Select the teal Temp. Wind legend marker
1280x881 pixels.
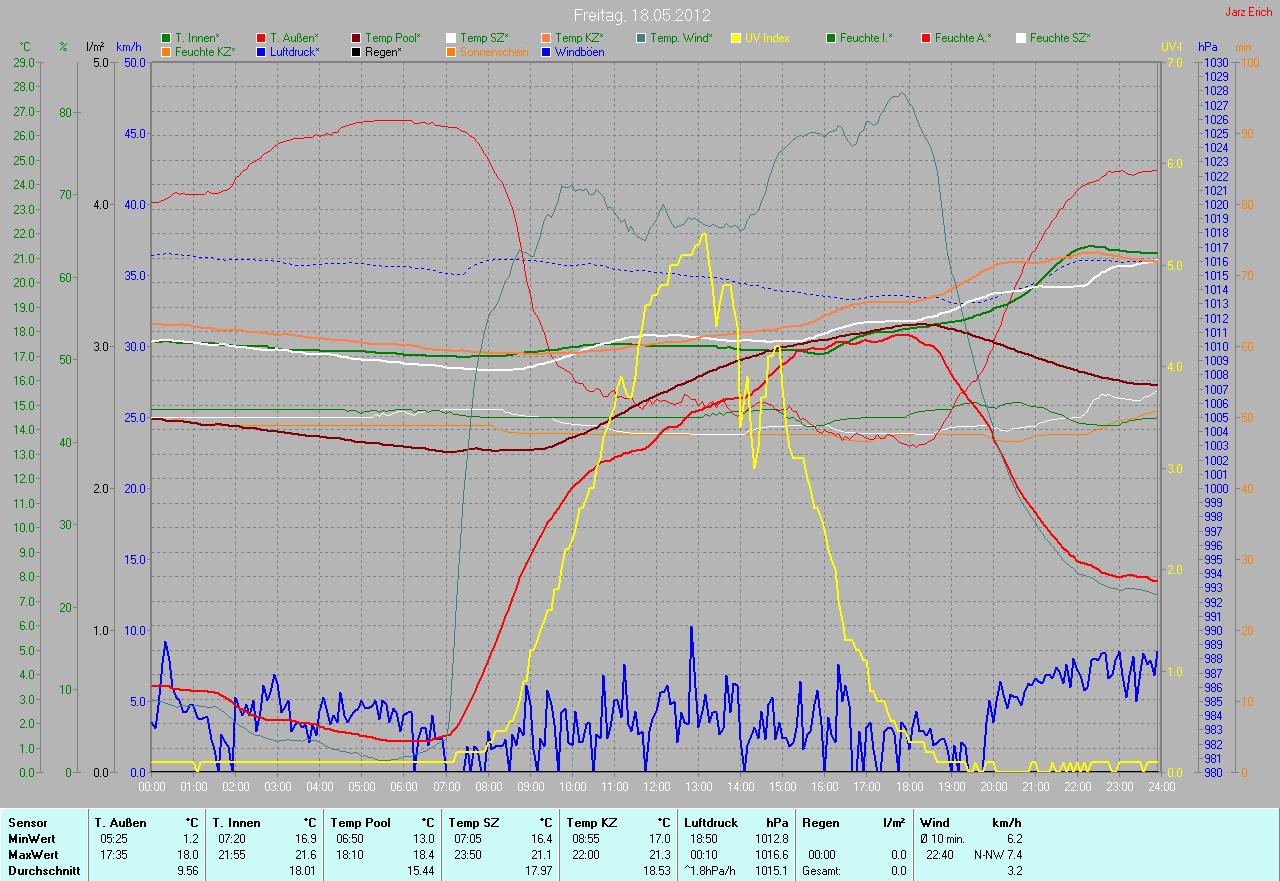[641, 38]
